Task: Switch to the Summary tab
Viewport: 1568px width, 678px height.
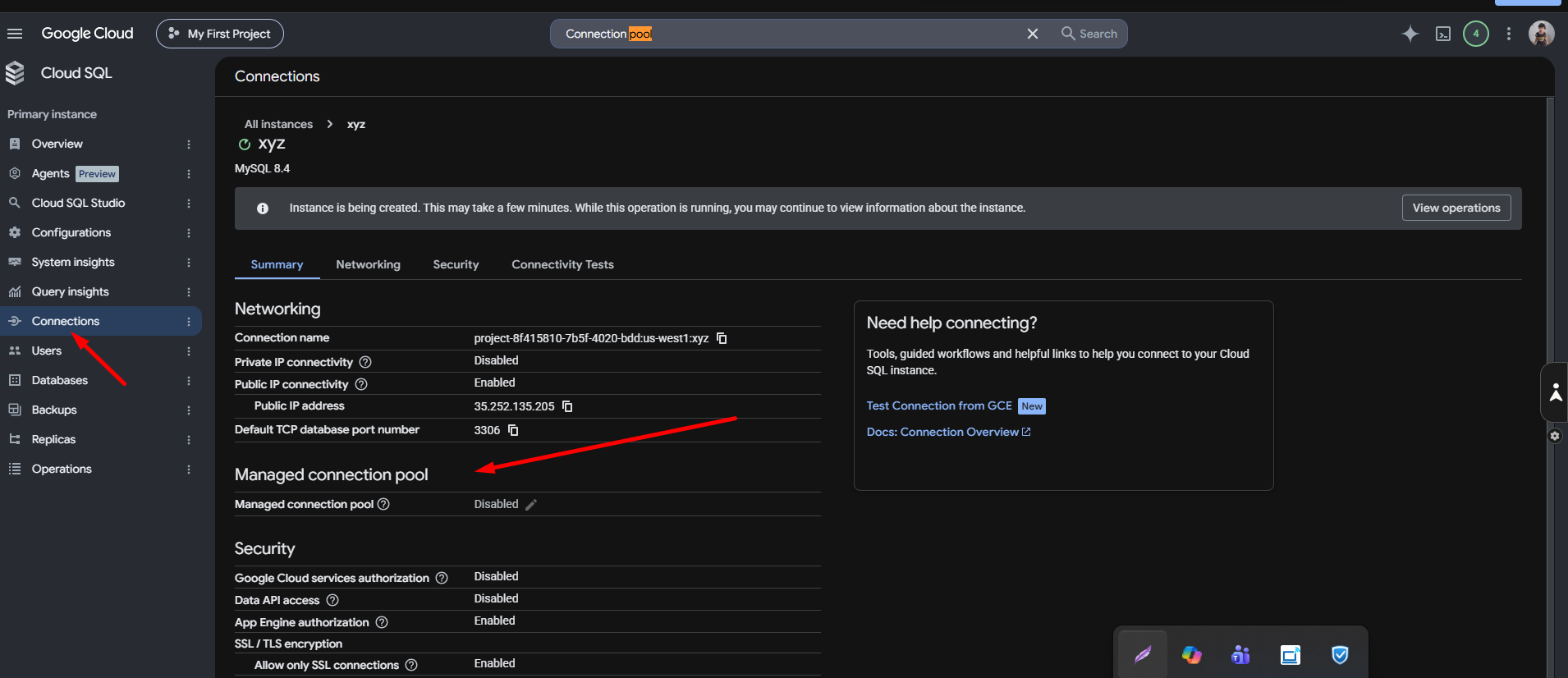Action: 277,264
